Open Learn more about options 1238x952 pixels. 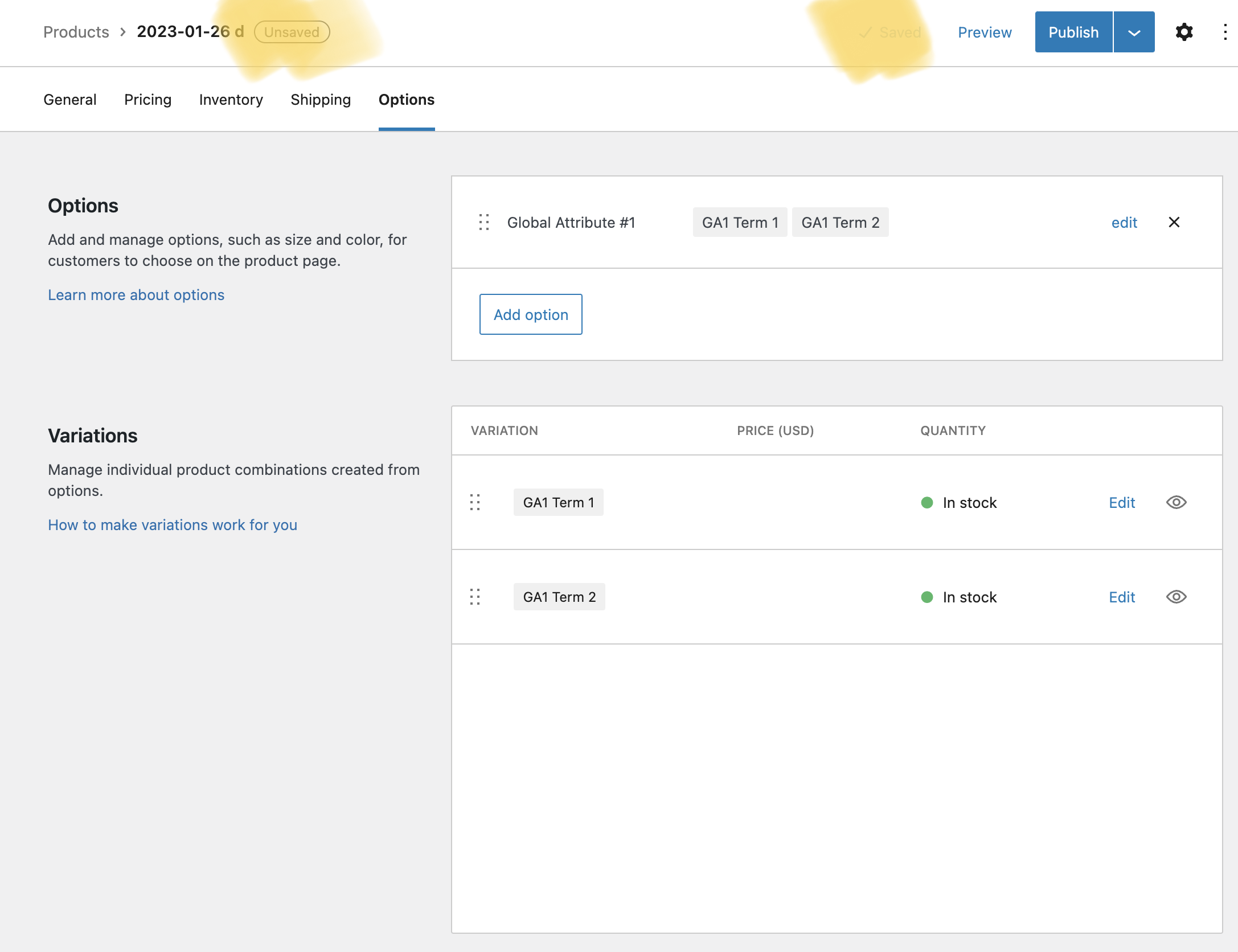(x=136, y=295)
